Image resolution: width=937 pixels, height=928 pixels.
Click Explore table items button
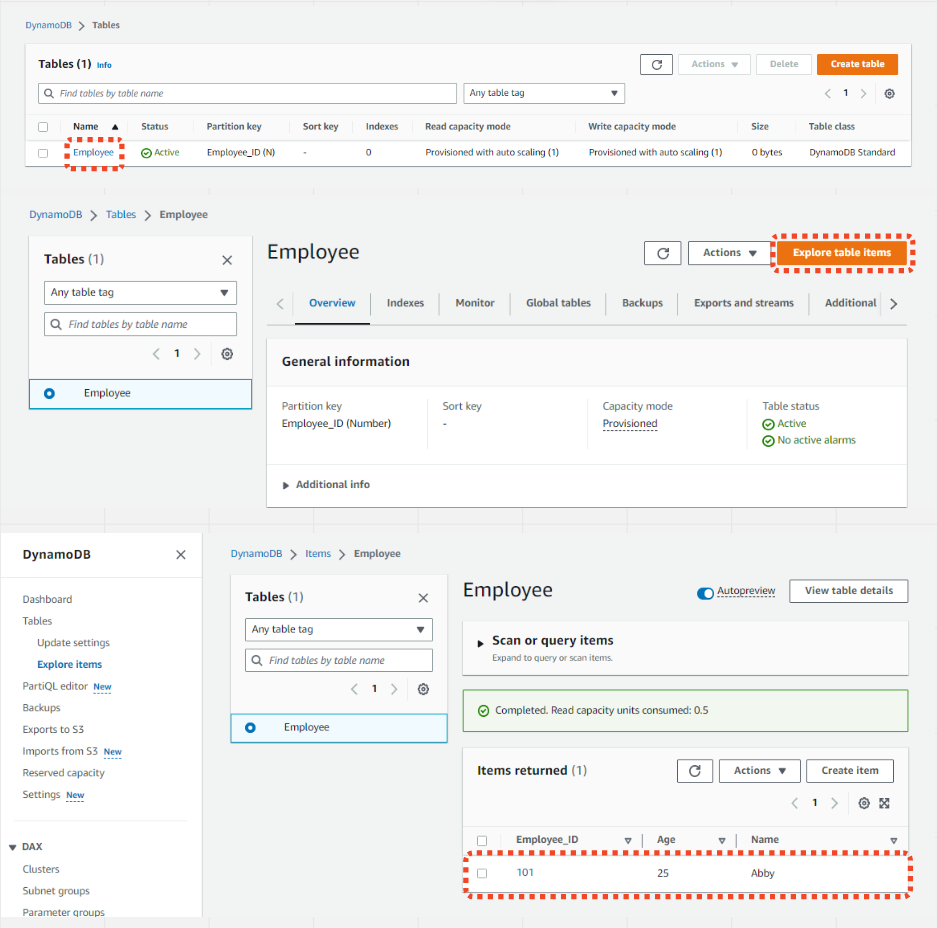pos(841,253)
